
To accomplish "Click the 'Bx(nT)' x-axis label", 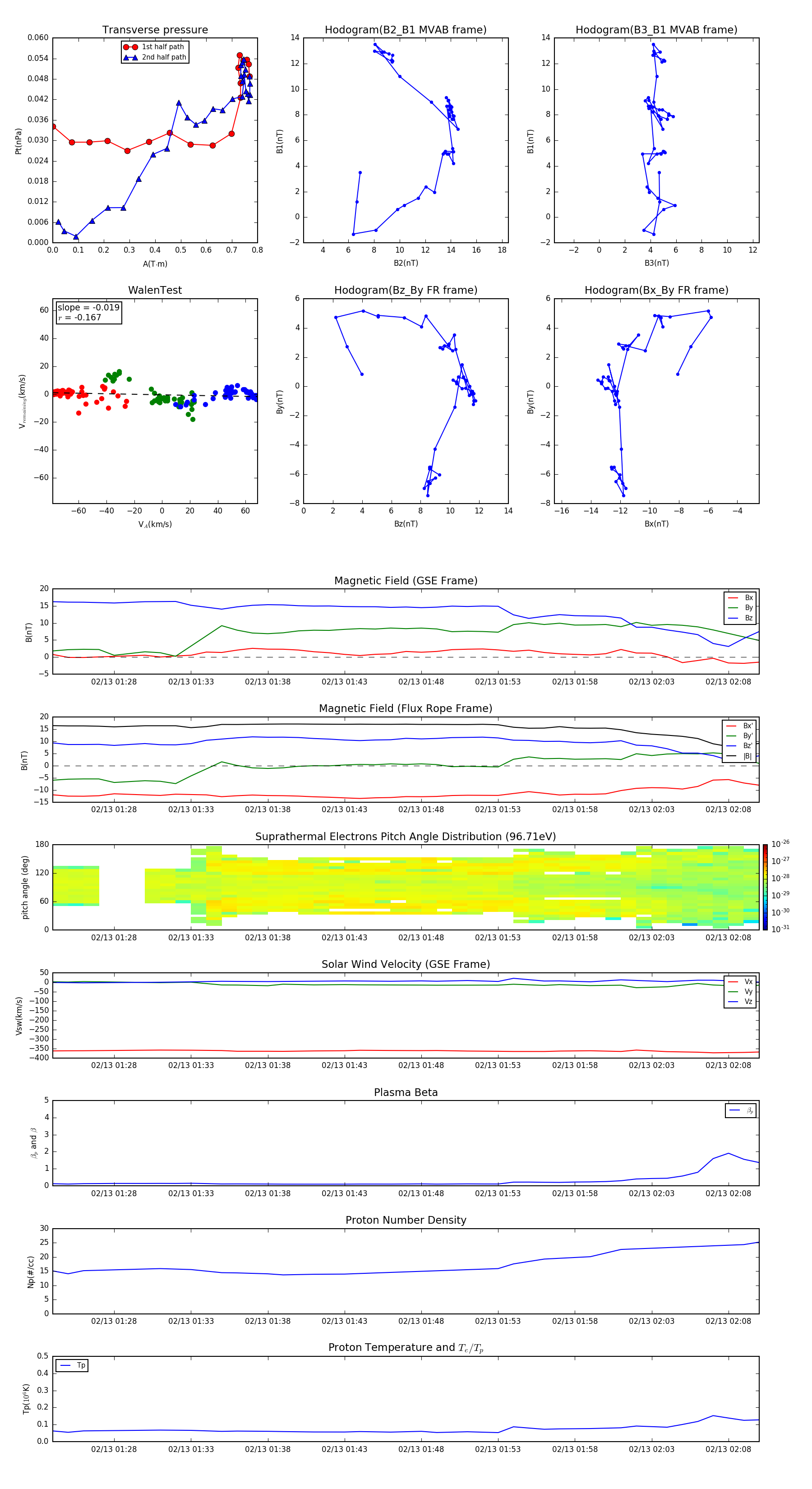I will coord(656,524).
